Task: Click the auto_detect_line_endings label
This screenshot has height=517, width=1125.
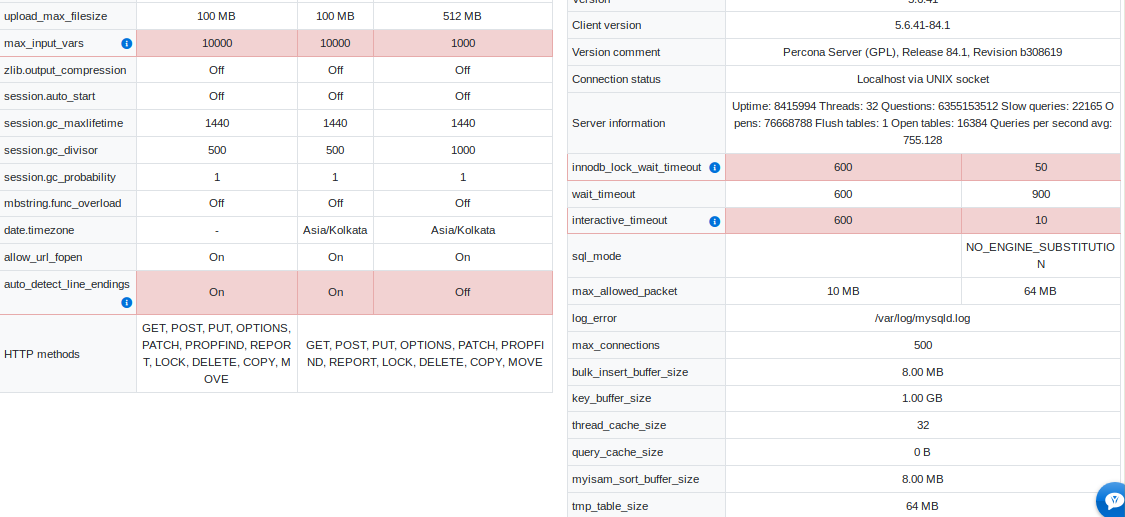Action: (67, 284)
